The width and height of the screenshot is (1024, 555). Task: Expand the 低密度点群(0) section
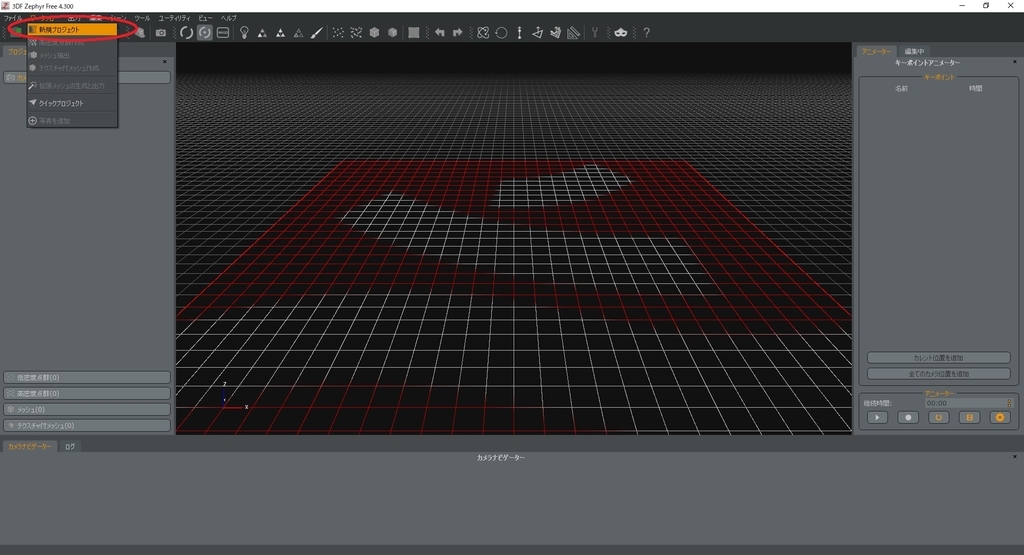[x=87, y=377]
